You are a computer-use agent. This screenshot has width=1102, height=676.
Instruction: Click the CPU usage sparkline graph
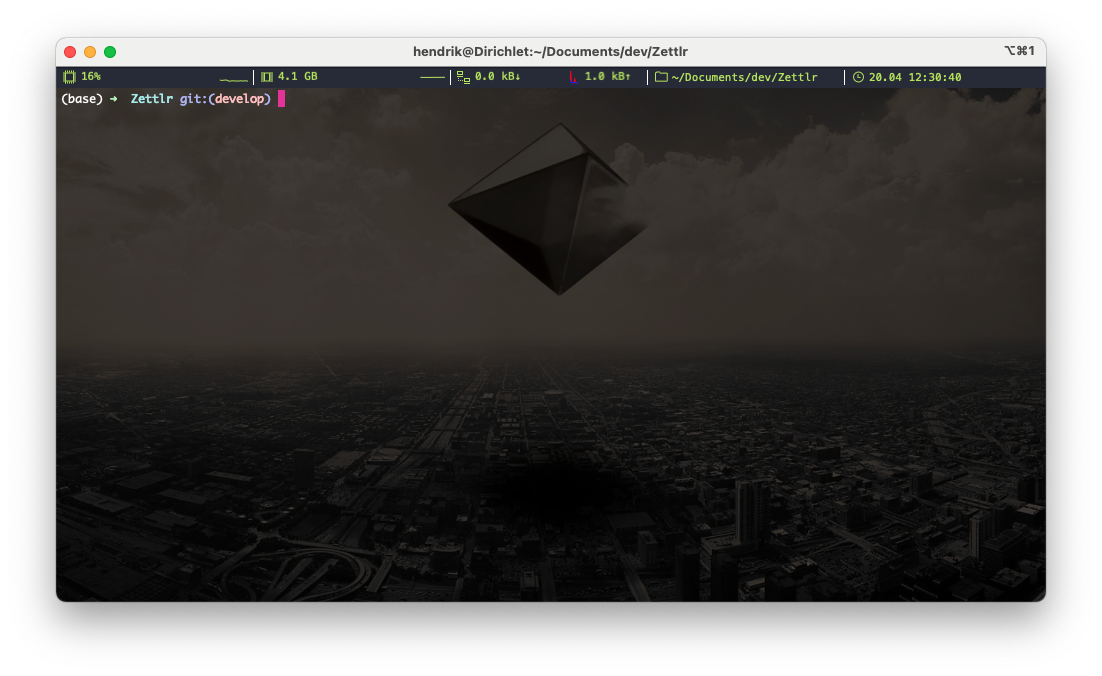coord(233,79)
